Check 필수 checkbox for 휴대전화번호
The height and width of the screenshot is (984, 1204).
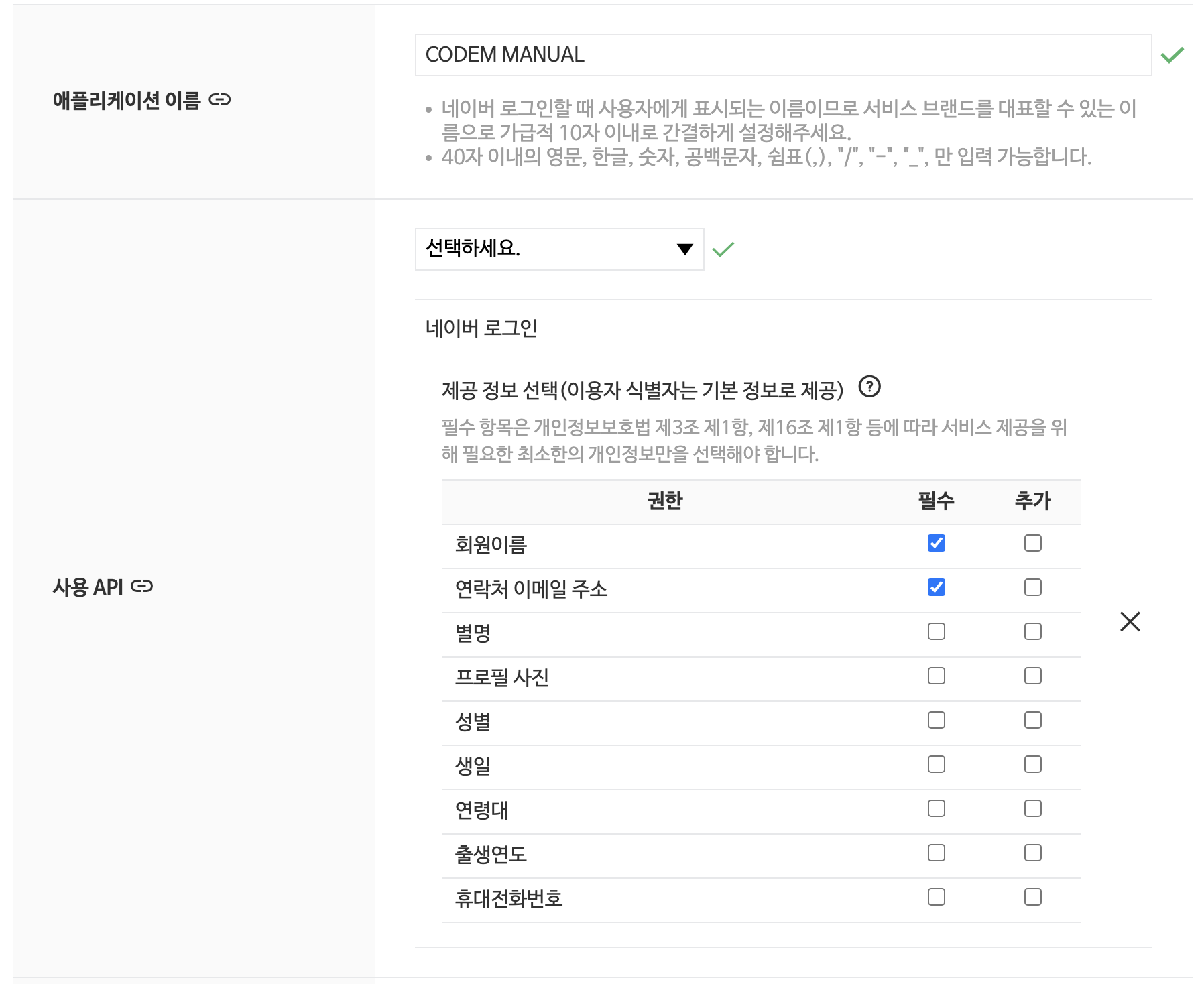click(x=937, y=897)
